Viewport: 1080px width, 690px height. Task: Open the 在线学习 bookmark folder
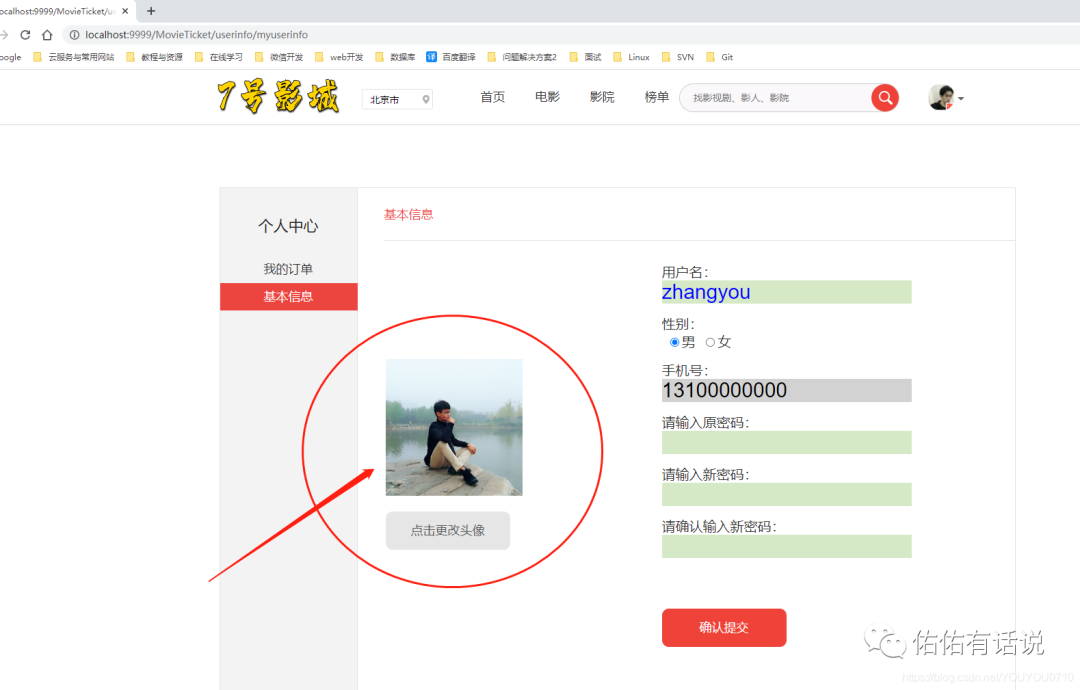[218, 57]
